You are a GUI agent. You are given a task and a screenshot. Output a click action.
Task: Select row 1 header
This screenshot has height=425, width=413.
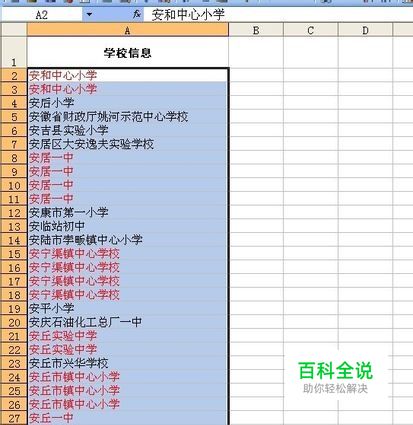click(13, 53)
